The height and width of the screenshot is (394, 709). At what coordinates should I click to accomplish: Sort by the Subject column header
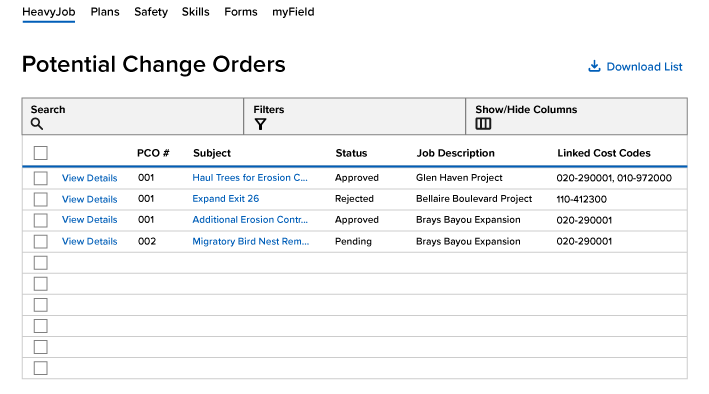212,153
